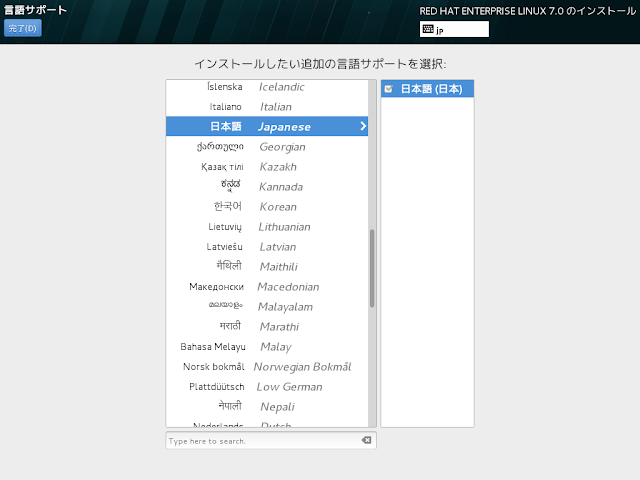The width and height of the screenshot is (640, 480).
Task: Select the Macedonian language row
Action: coord(267,287)
